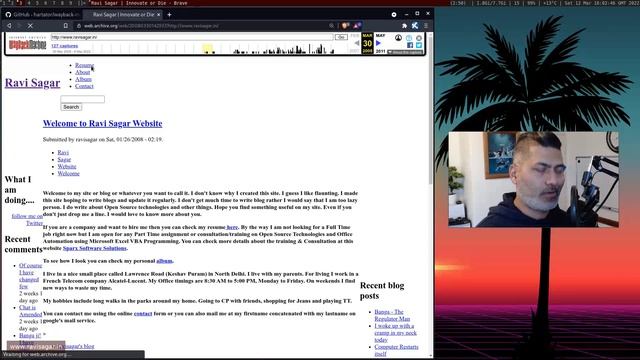Select the highlighted capture on the Wayback timeline
640x360 pixels.
click(207, 49)
